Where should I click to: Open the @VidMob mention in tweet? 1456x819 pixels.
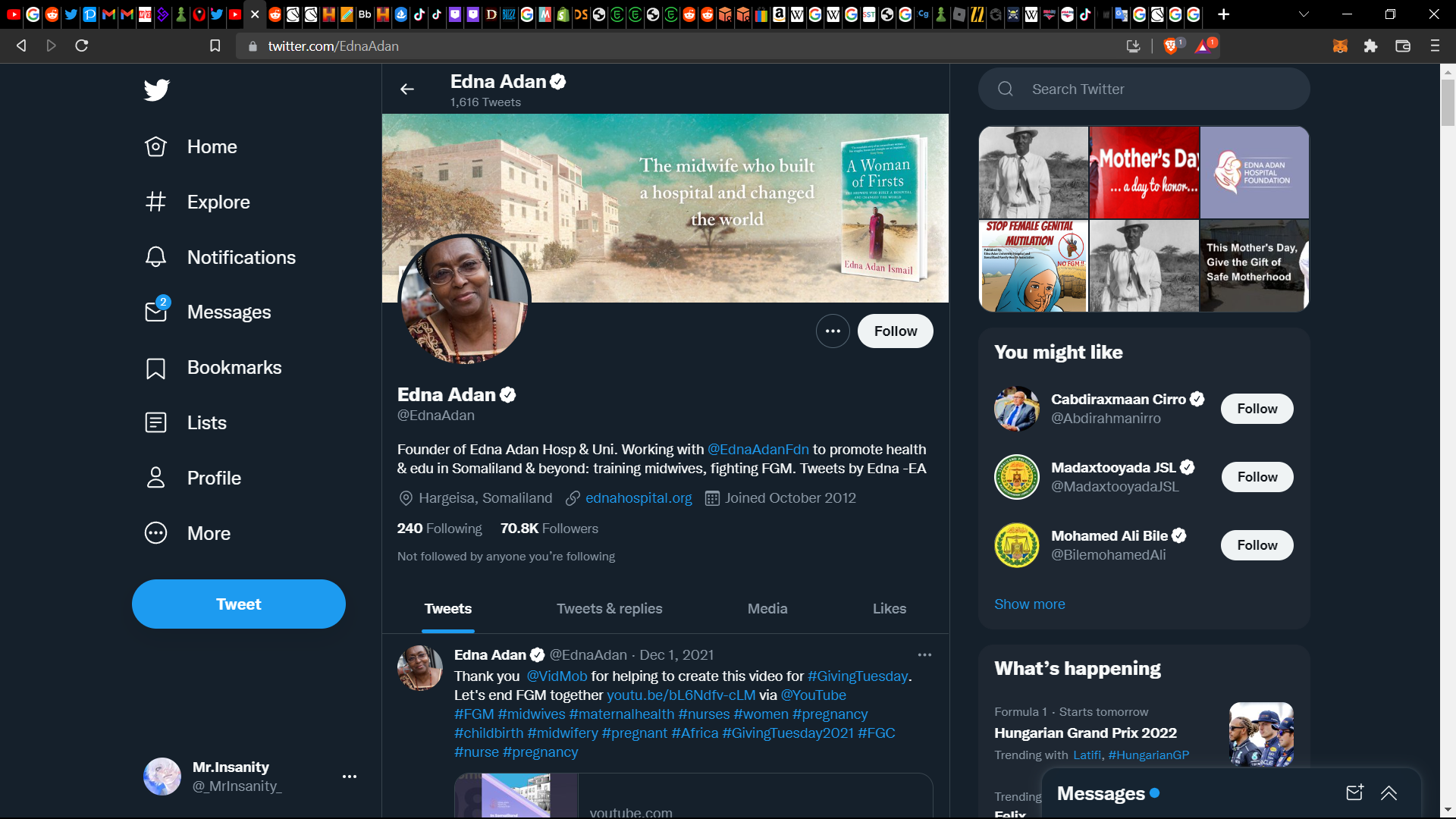click(x=557, y=676)
